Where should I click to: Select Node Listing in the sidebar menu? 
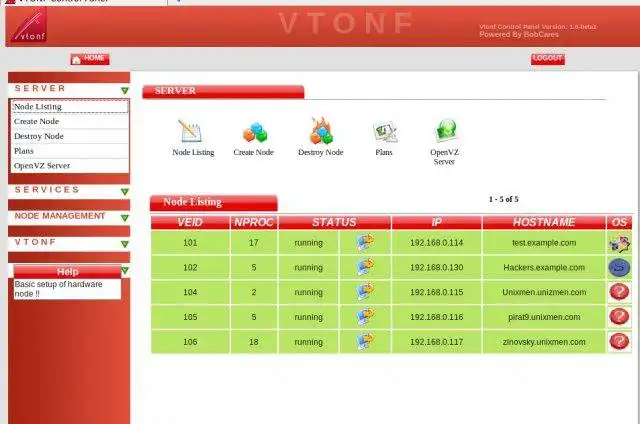click(x=70, y=107)
